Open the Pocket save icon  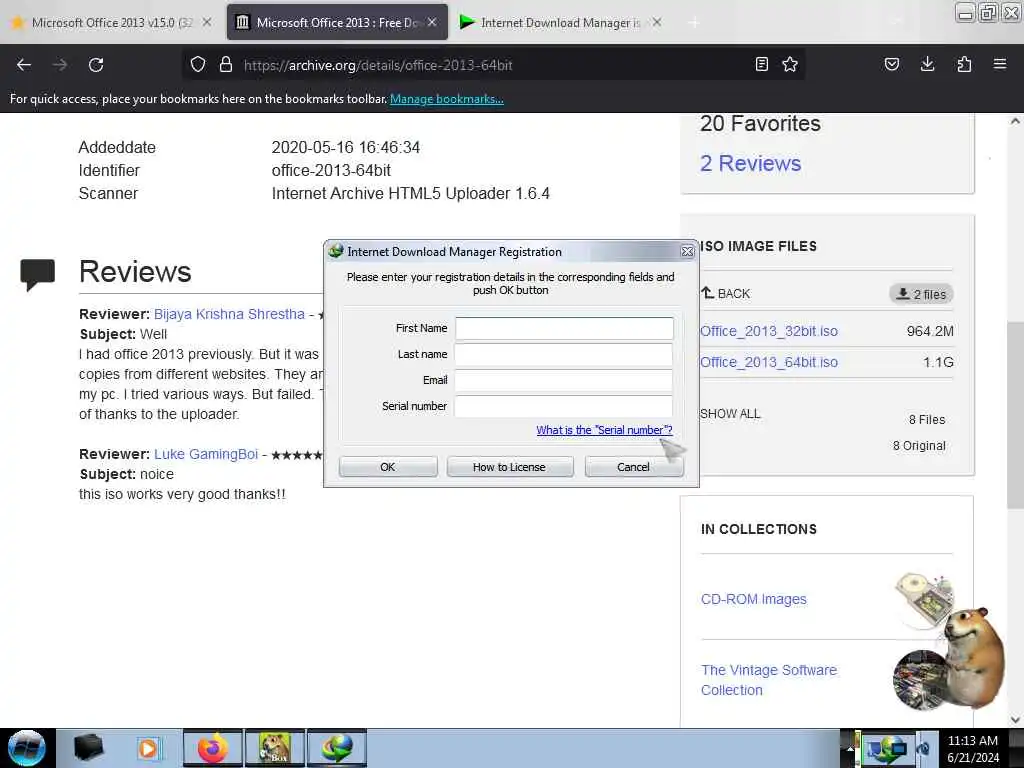click(x=891, y=65)
